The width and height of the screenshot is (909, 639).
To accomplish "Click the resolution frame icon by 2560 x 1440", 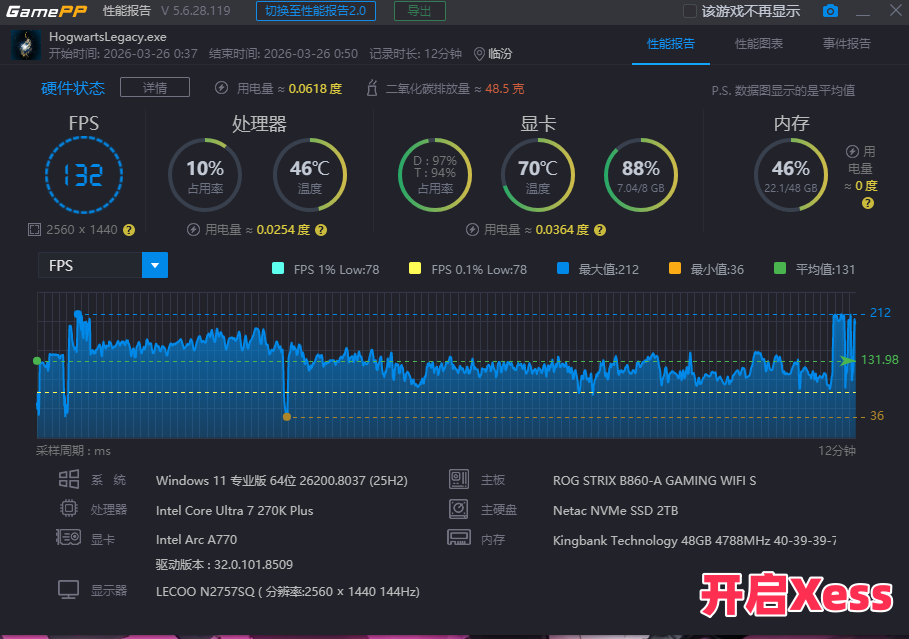I will pyautogui.click(x=34, y=230).
